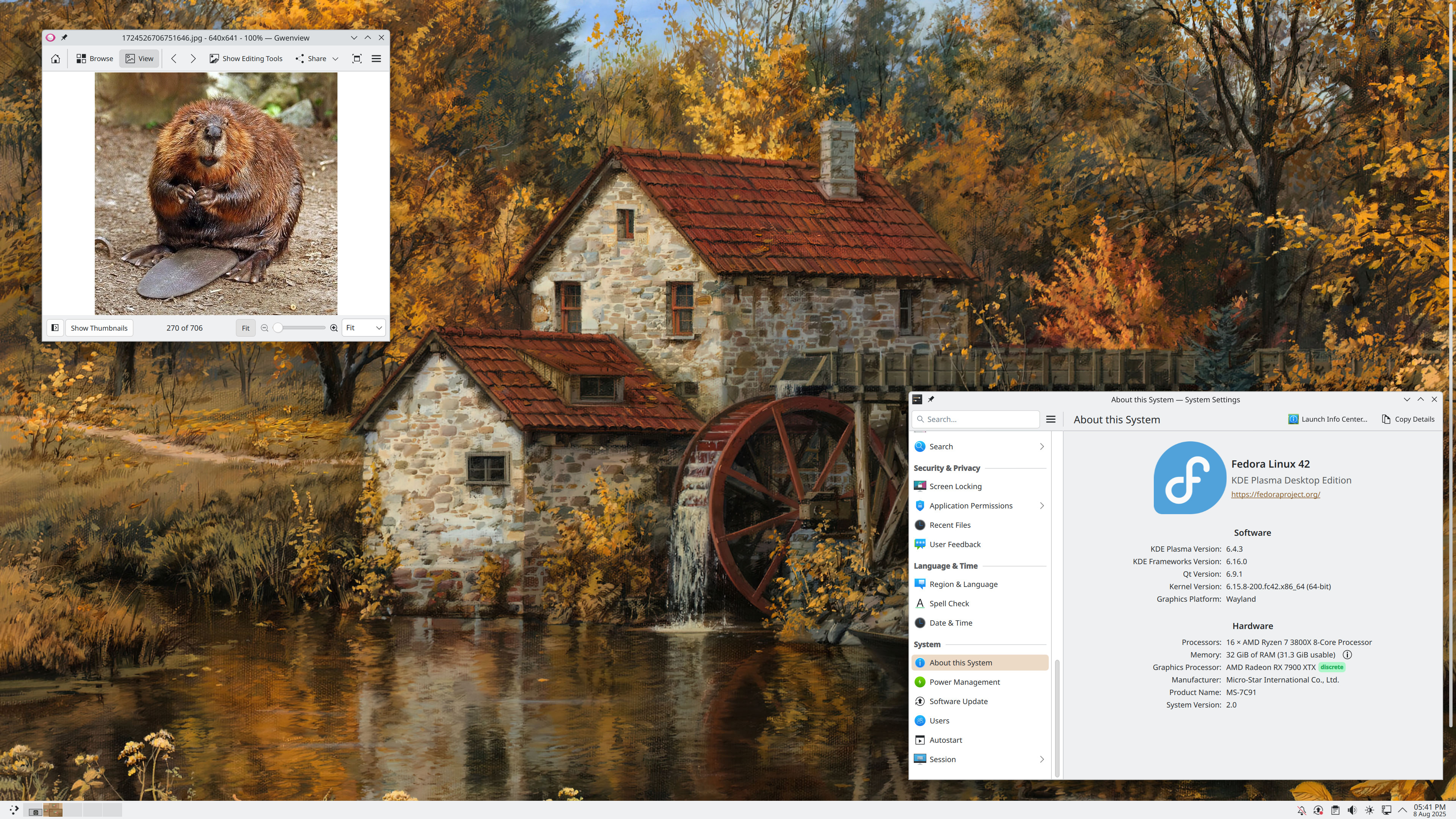Toggle Show Thumbnails bar
The width and height of the screenshot is (1456, 819).
point(99,328)
